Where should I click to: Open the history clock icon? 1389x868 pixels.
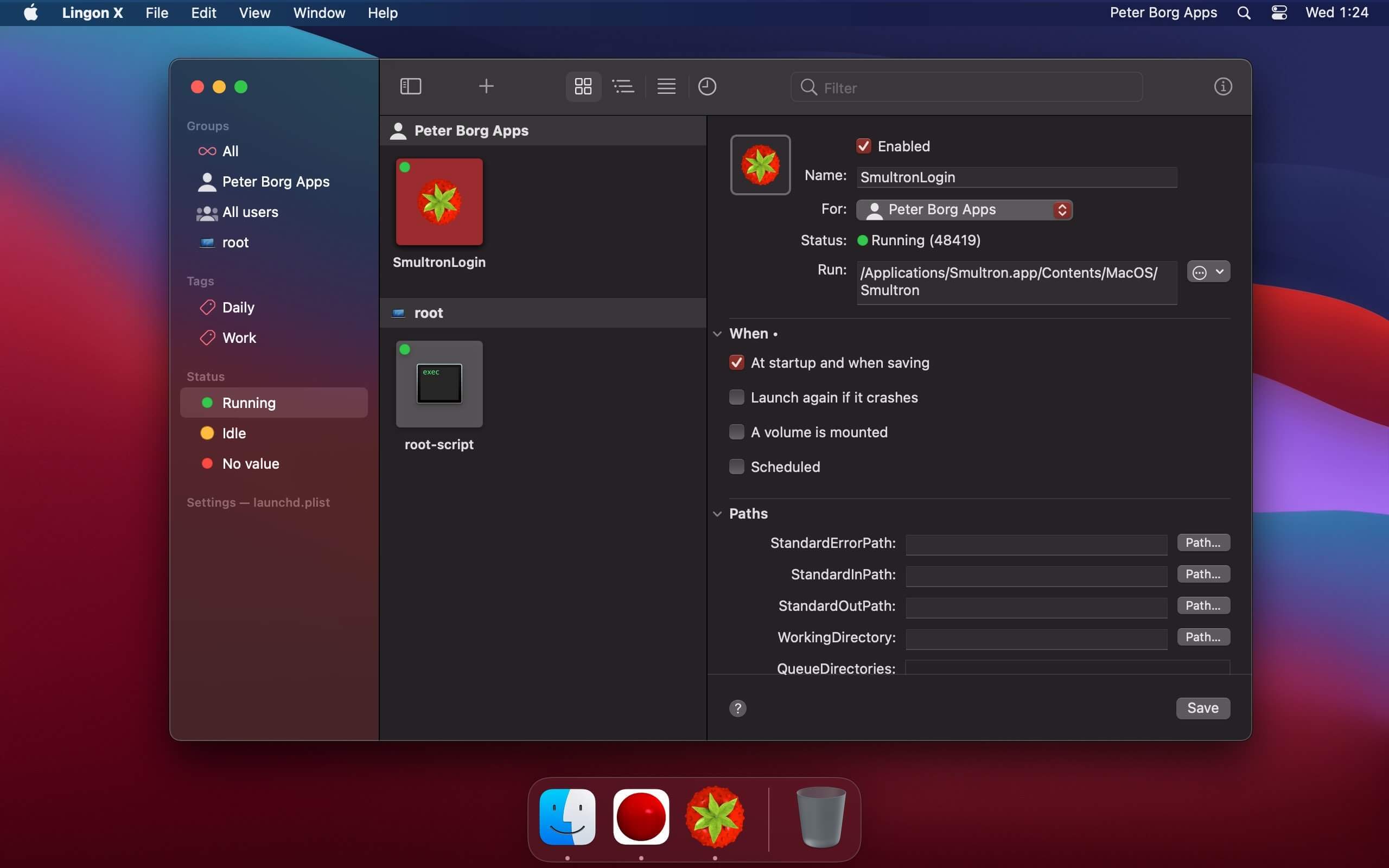707,86
